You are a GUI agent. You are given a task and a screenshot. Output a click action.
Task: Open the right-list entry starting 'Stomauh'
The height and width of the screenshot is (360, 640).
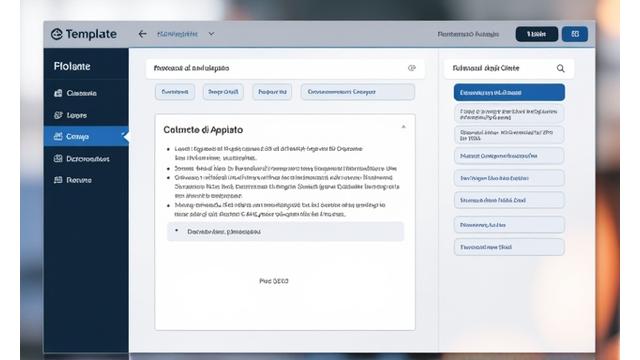[509, 200]
